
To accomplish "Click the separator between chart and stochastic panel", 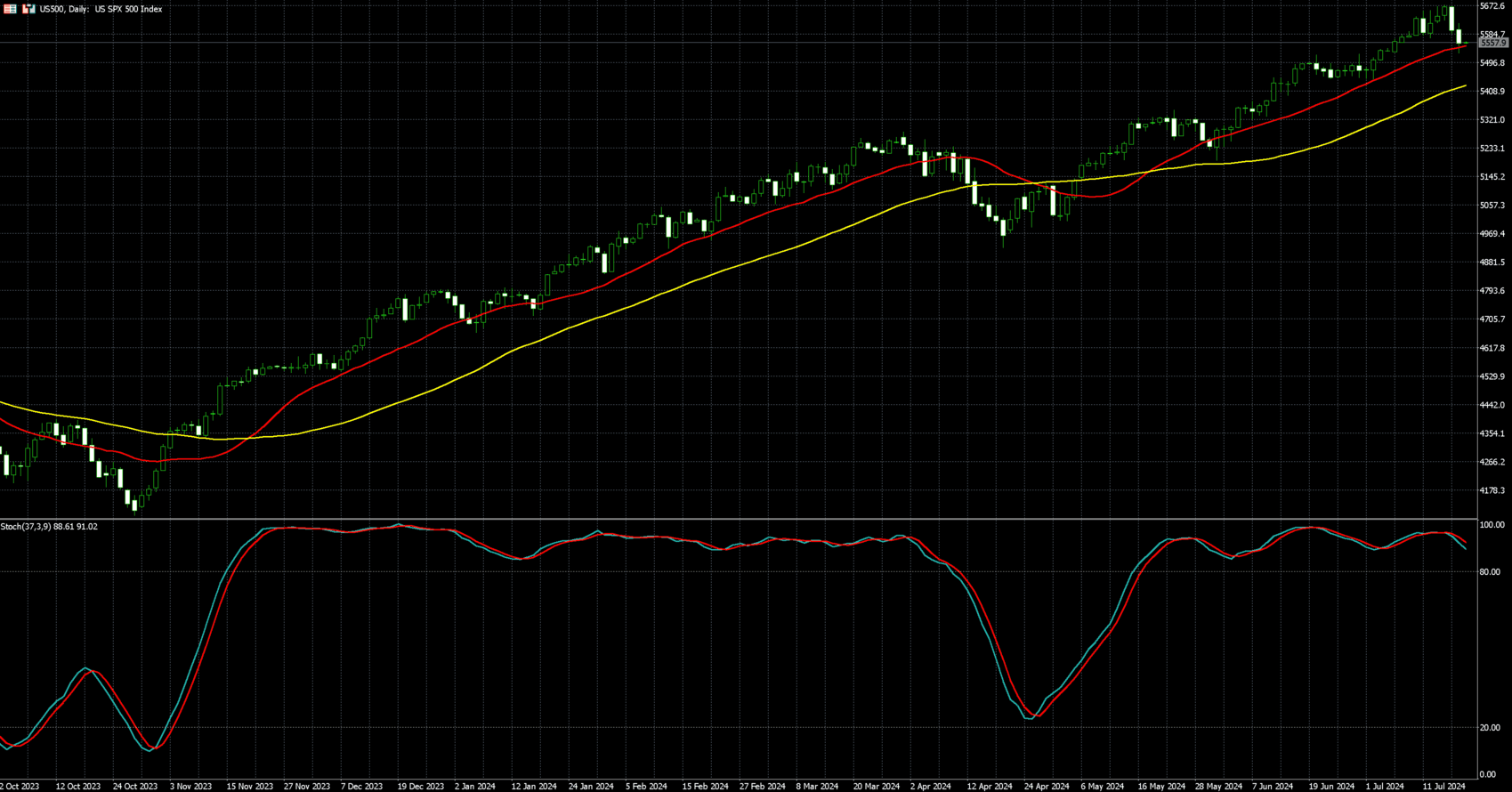I will tap(739, 519).
